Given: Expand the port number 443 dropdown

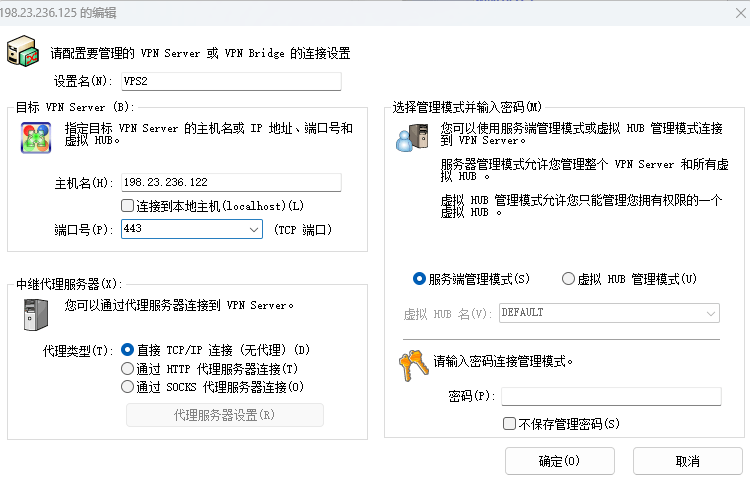Looking at the screenshot, I should [253, 230].
